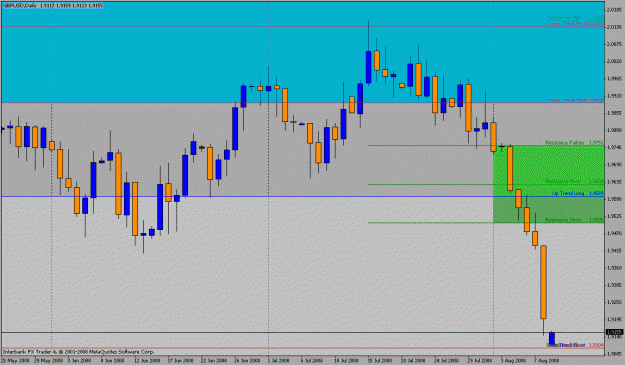
Task: Click the 1 Jul 2008 date label
Action: coord(279,361)
